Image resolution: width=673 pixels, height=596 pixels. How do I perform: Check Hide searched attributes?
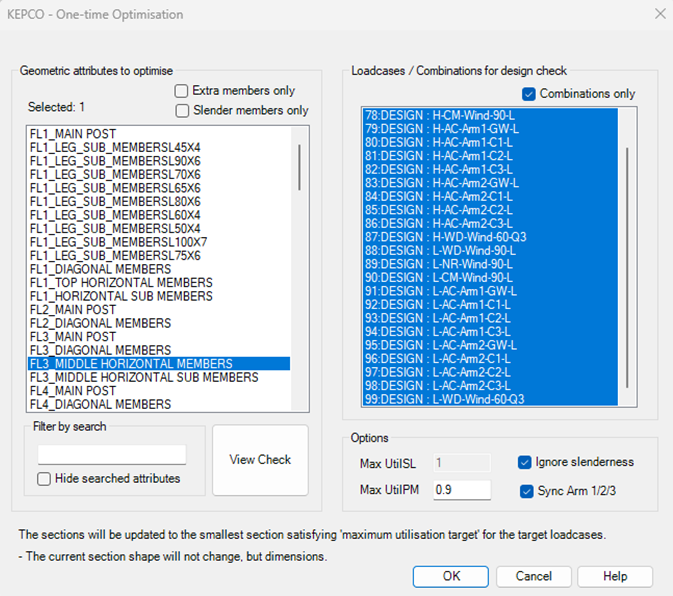pyautogui.click(x=45, y=479)
